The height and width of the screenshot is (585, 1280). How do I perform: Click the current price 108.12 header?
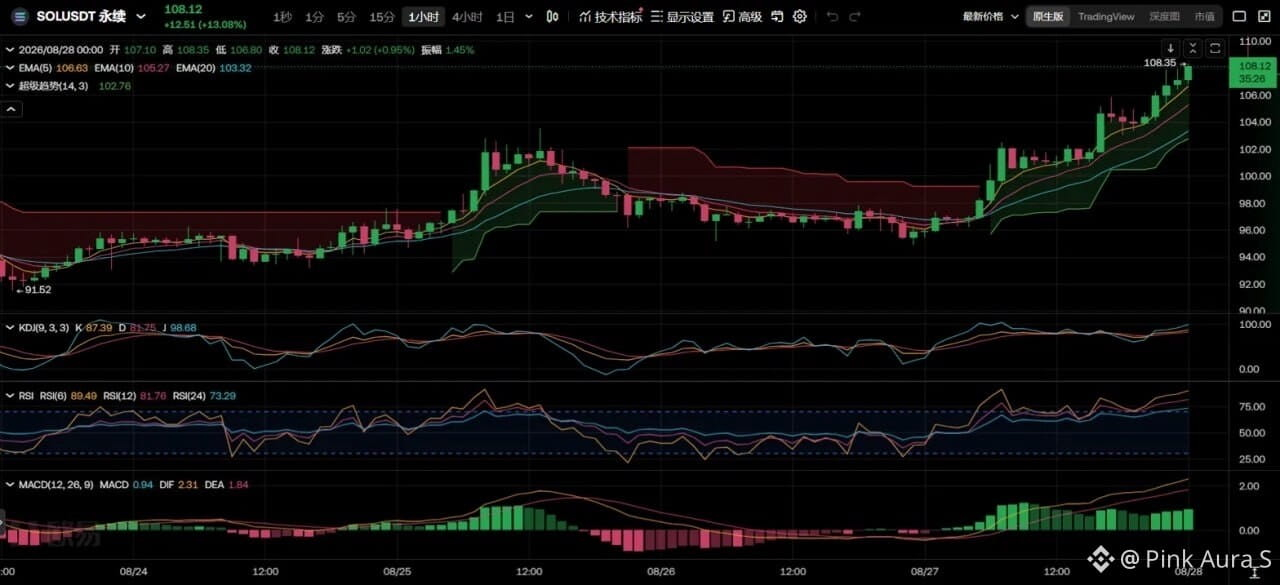click(183, 9)
